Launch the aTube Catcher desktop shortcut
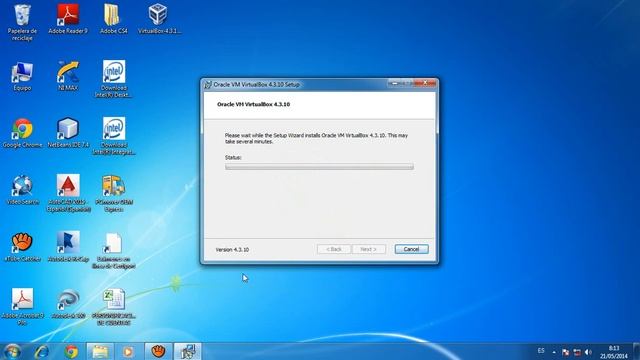The width and height of the screenshot is (640, 360). [x=22, y=247]
